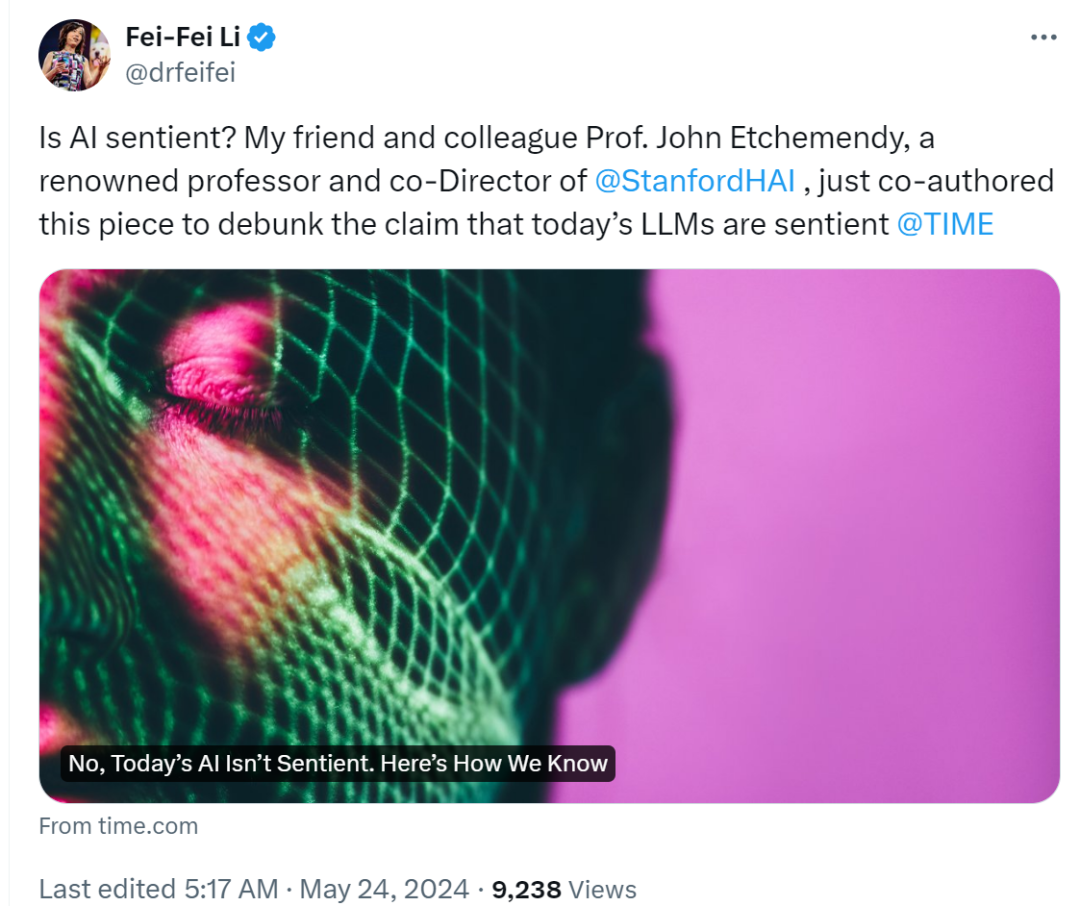The image size is (1080, 906).
Task: Open Fei-Fei Li's profile picture avatar
Action: [x=74, y=55]
